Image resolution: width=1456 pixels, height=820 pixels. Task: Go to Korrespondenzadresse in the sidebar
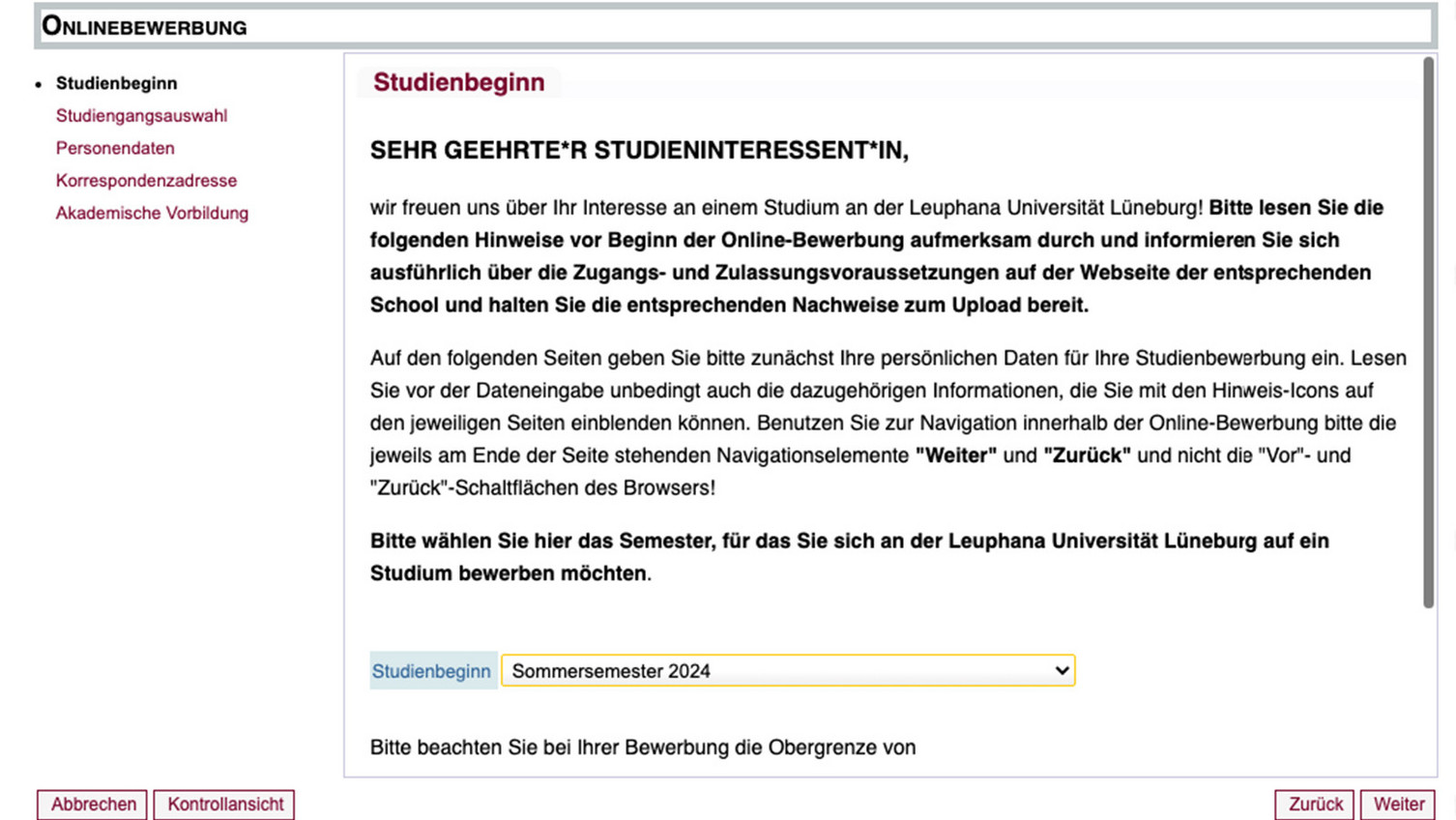click(146, 181)
